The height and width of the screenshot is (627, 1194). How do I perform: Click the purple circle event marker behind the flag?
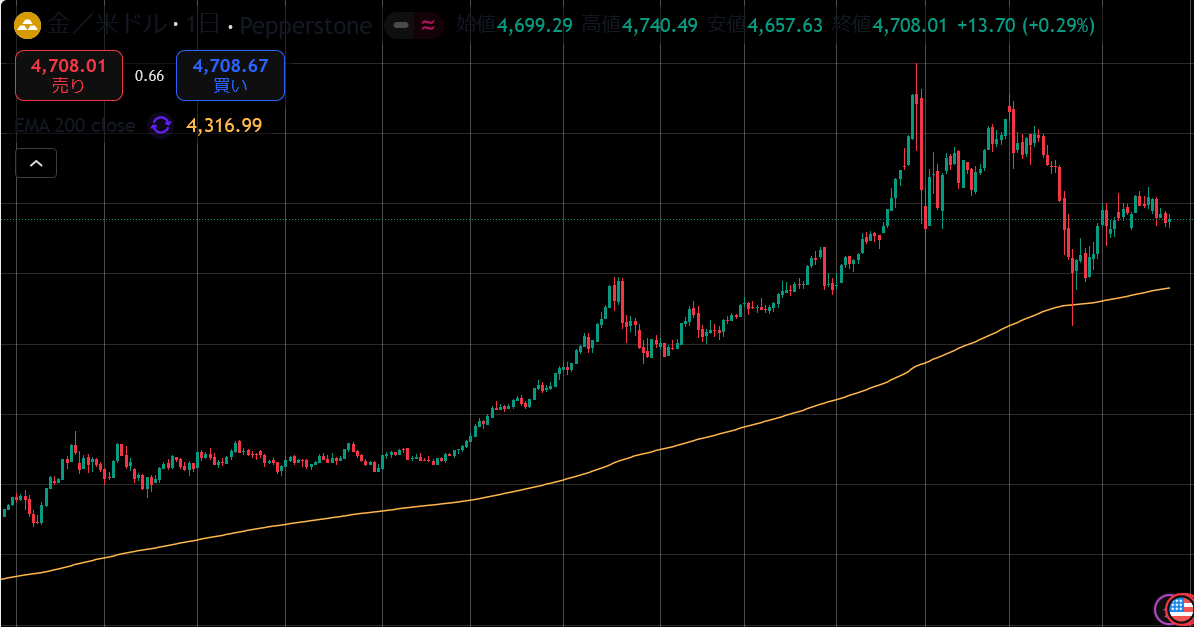click(x=1164, y=608)
